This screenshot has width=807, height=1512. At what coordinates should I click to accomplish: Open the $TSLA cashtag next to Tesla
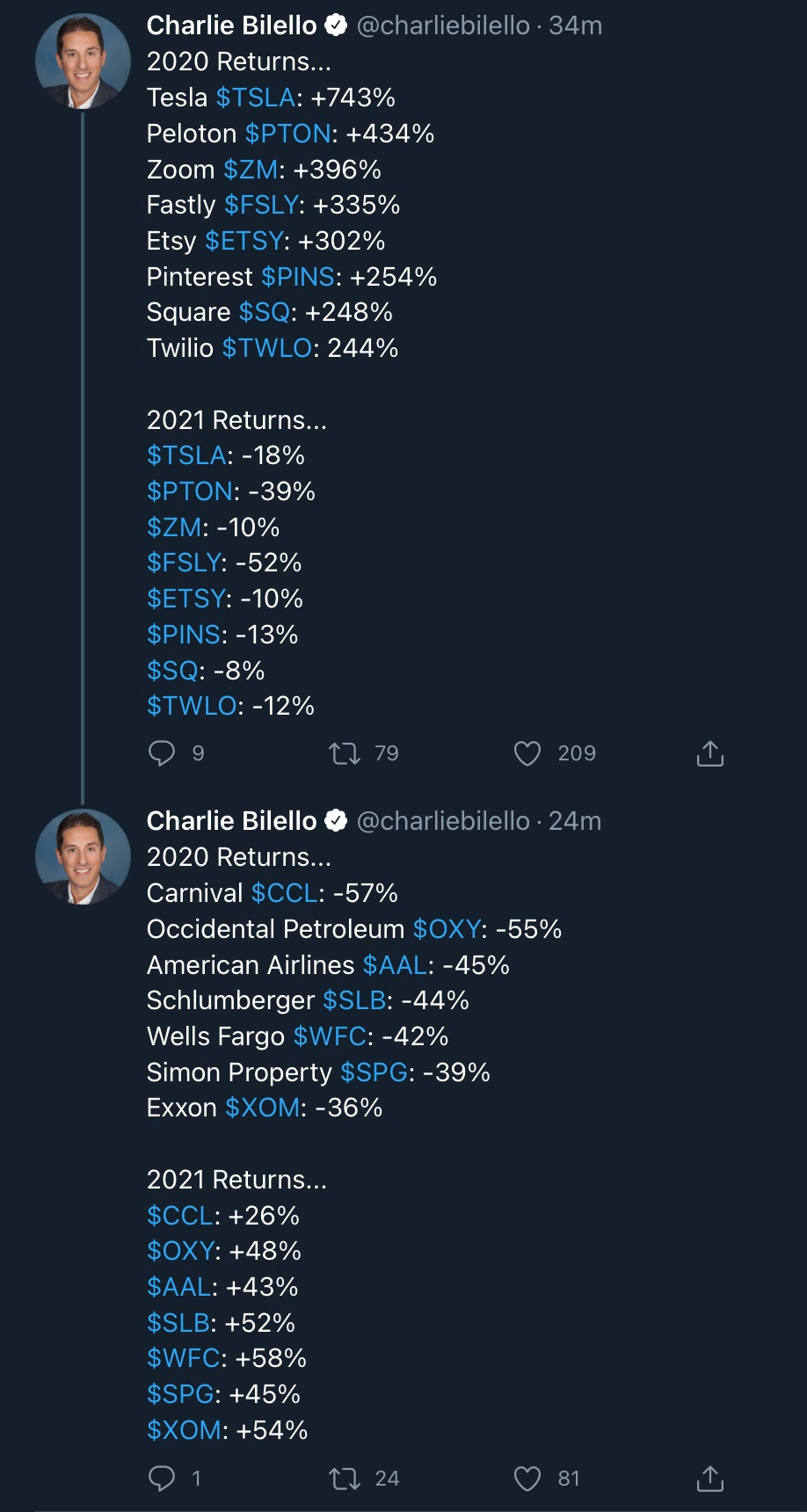[255, 98]
